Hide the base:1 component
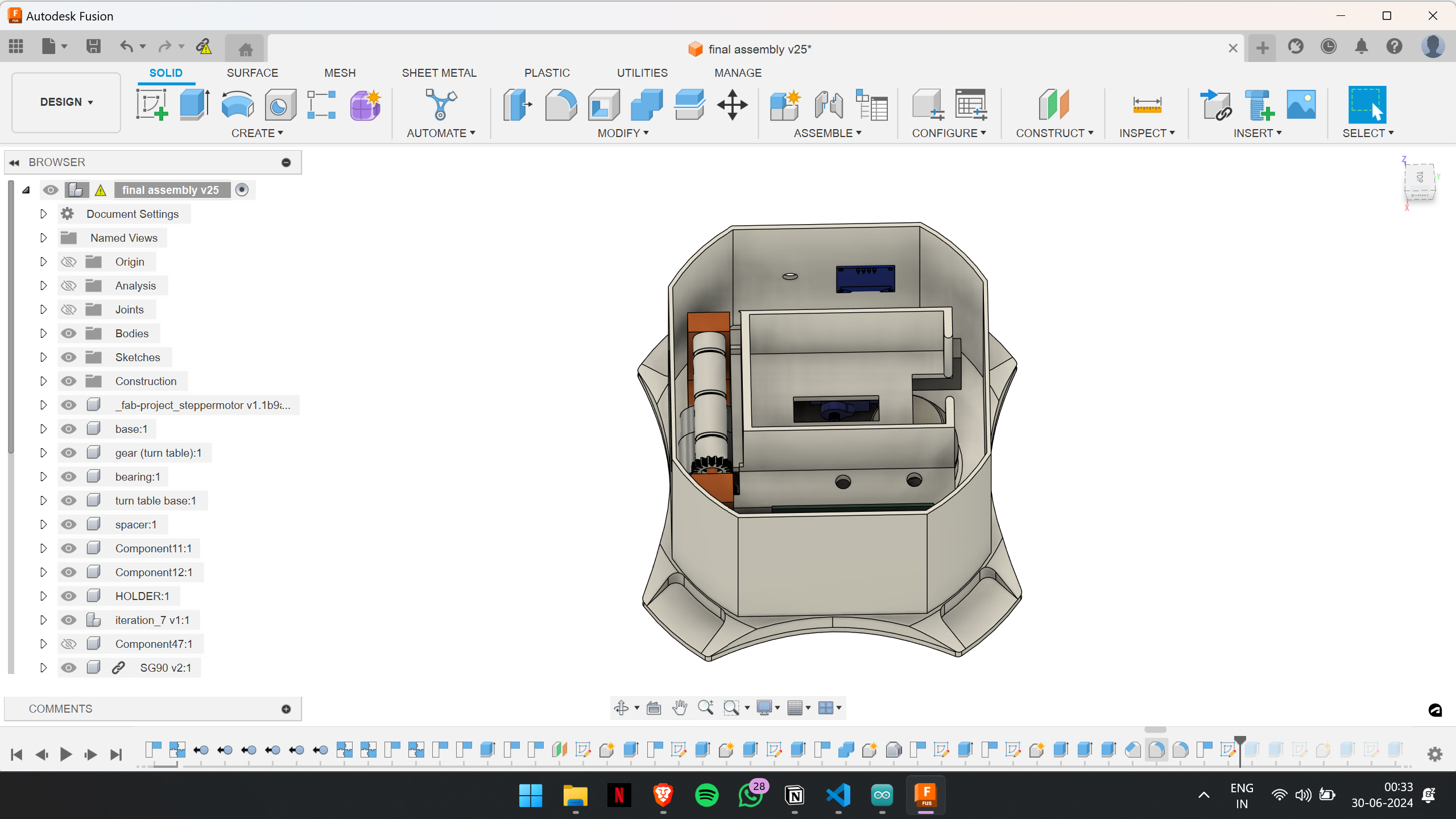 pos(69,429)
